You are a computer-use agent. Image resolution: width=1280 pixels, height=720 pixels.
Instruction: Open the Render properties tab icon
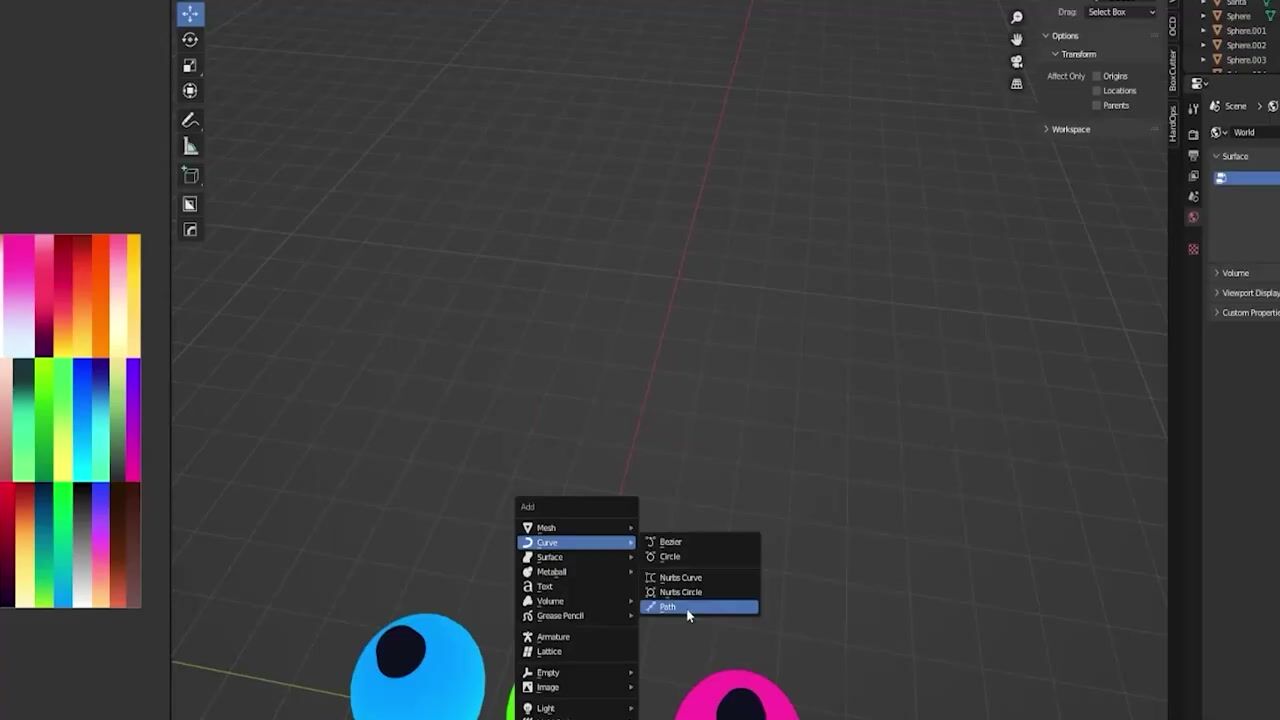pos(1193,134)
